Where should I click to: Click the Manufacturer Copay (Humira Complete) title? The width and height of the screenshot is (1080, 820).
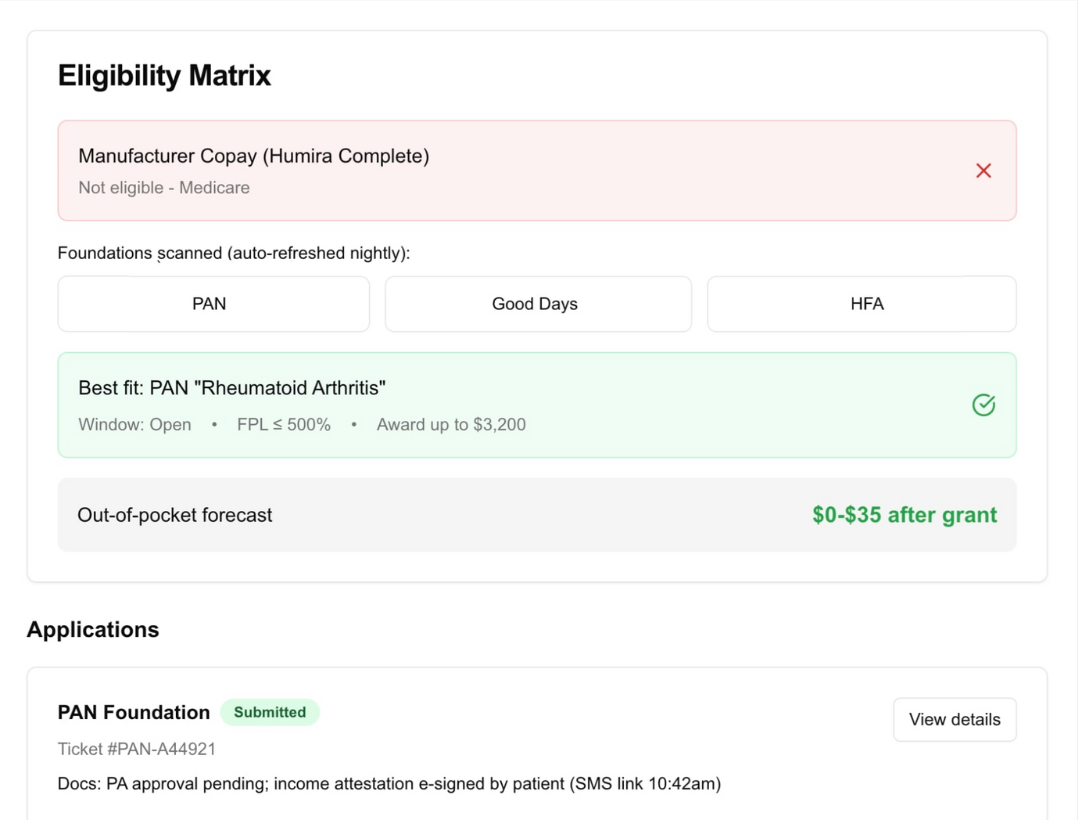coord(253,156)
